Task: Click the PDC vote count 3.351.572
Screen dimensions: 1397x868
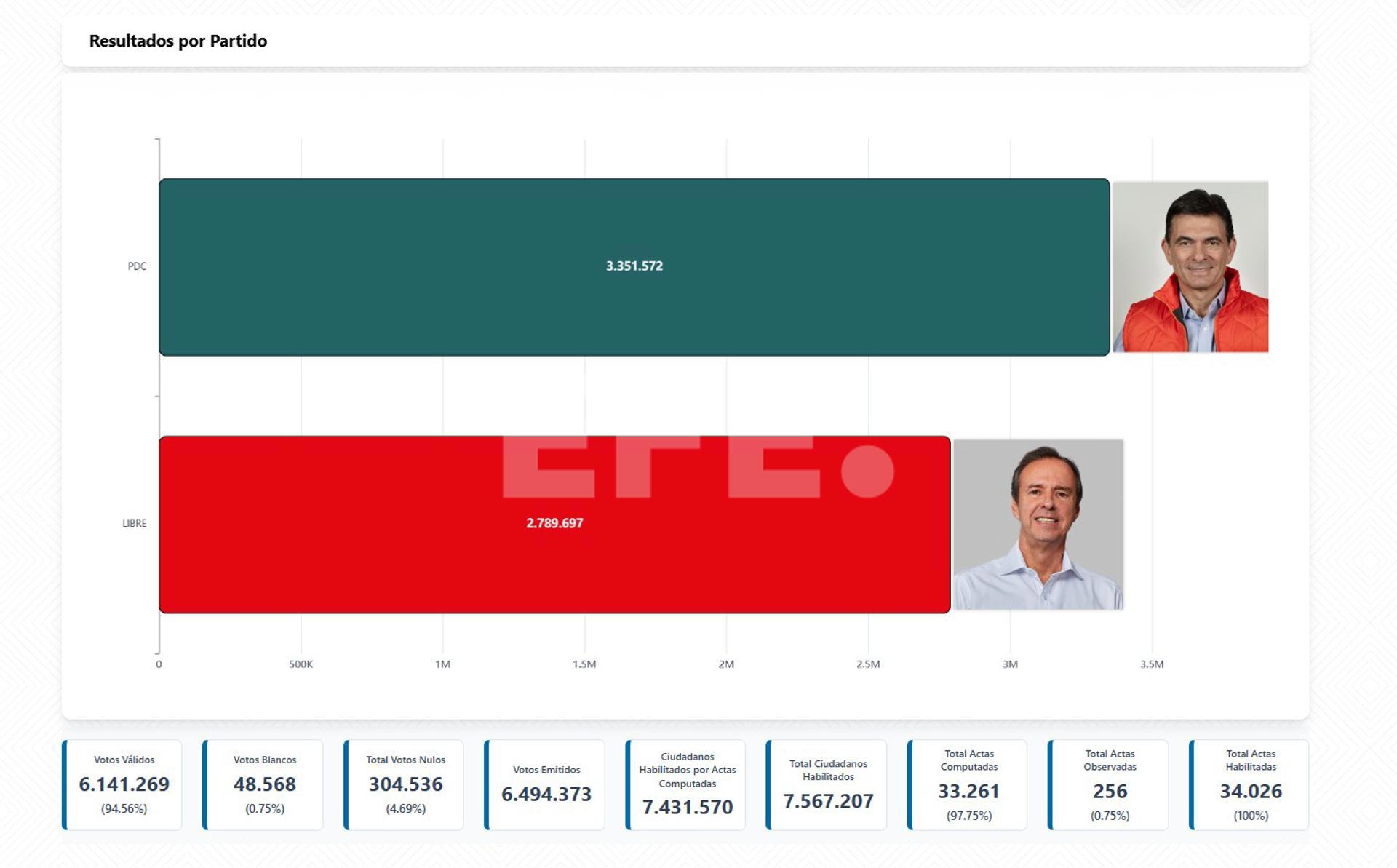Action: pos(634,266)
